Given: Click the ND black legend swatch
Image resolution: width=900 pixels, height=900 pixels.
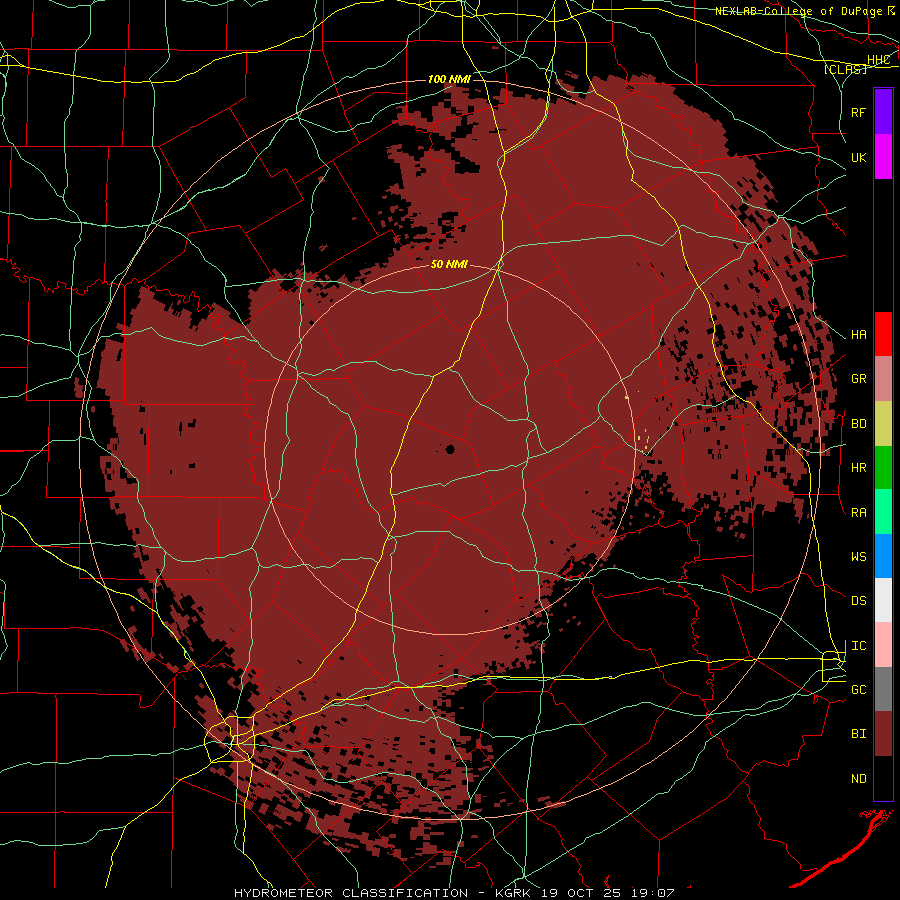Looking at the screenshot, I should click(883, 778).
